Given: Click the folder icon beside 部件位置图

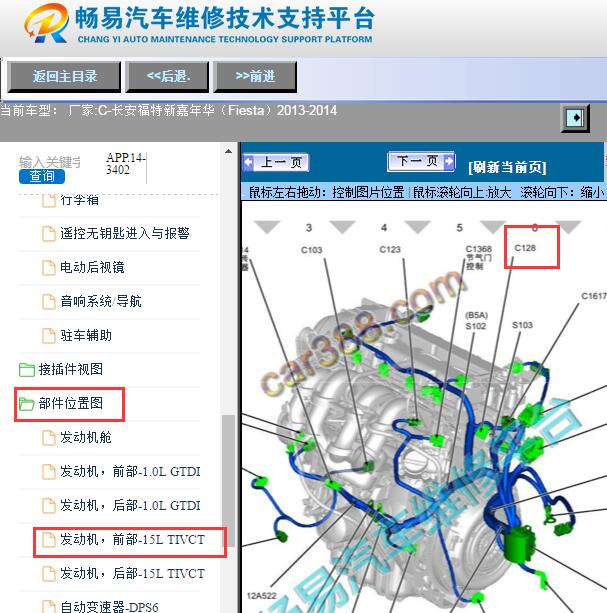Looking at the screenshot, I should coord(27,404).
